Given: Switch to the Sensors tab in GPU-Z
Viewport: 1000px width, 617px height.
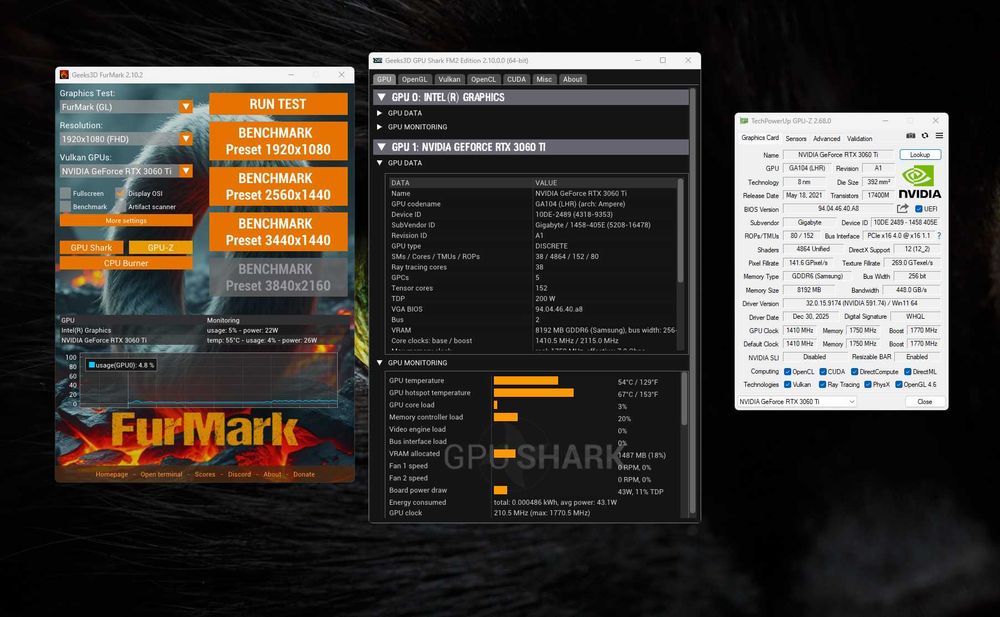Looking at the screenshot, I should click(796, 138).
